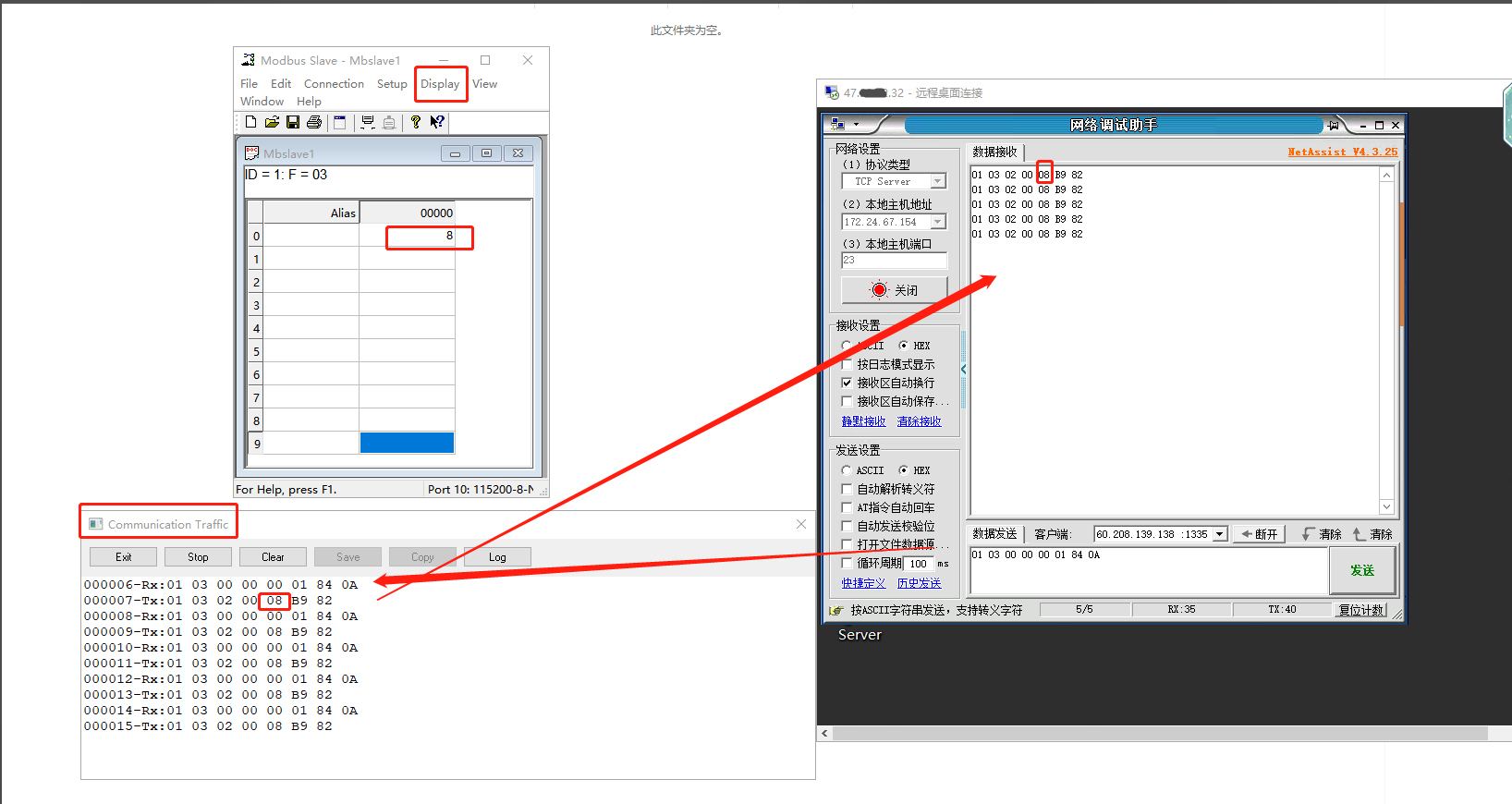Open the File menu in Modbus Slave
This screenshot has width=1512, height=804.
tap(249, 84)
